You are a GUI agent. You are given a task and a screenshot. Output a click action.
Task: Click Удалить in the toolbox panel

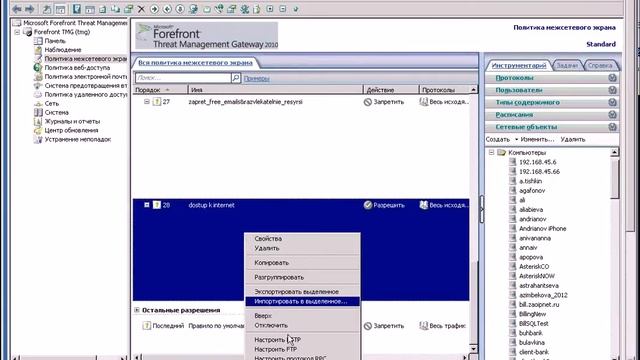coord(573,139)
